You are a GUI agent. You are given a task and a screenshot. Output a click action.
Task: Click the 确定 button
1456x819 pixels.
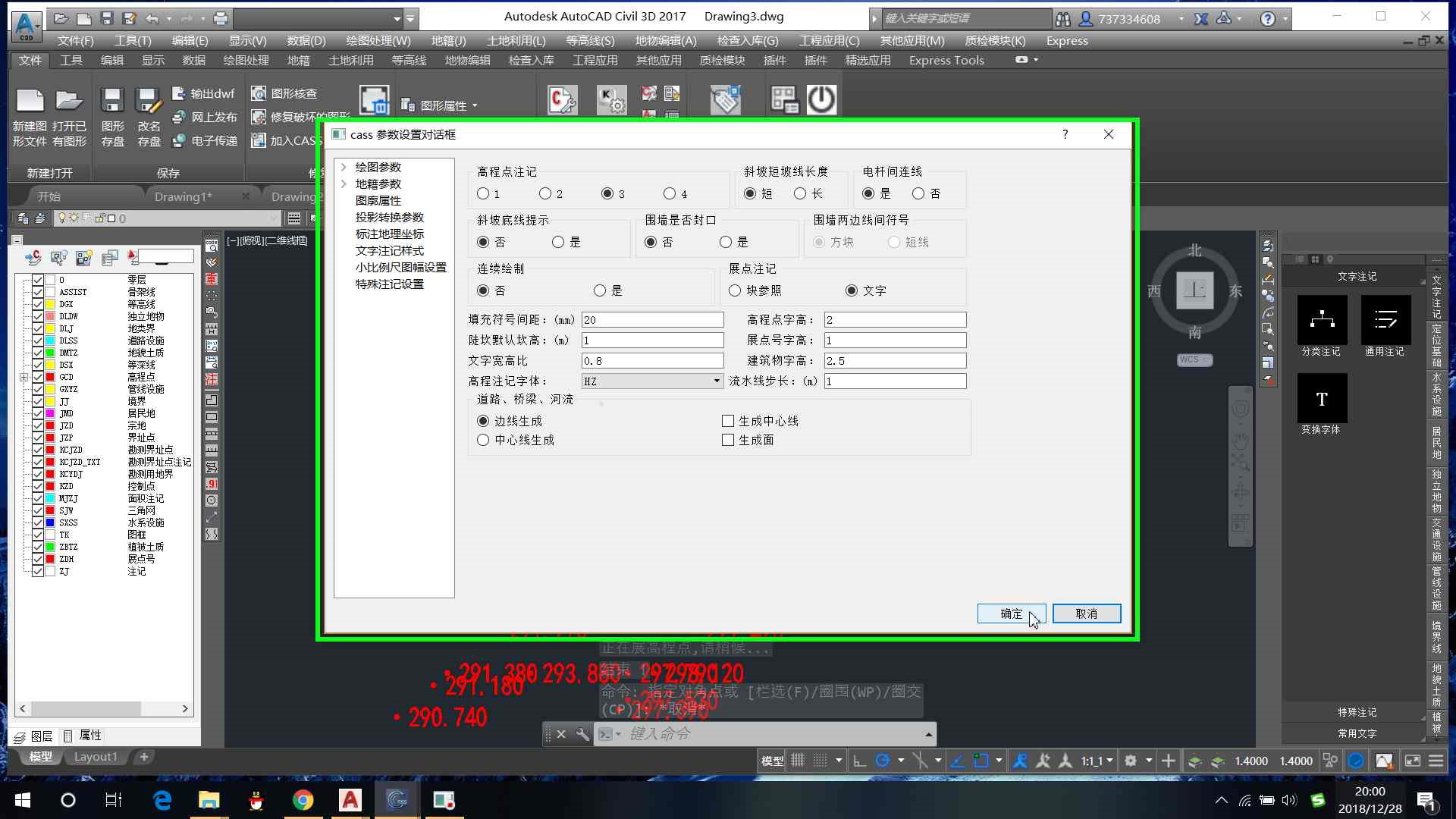1011,613
